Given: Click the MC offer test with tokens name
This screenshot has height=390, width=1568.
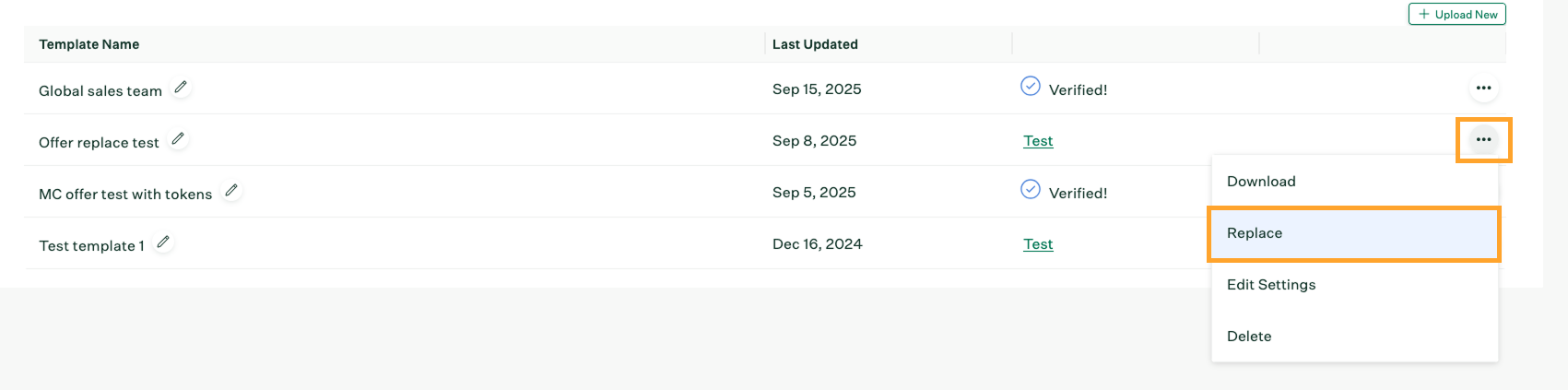Looking at the screenshot, I should 125,195.
